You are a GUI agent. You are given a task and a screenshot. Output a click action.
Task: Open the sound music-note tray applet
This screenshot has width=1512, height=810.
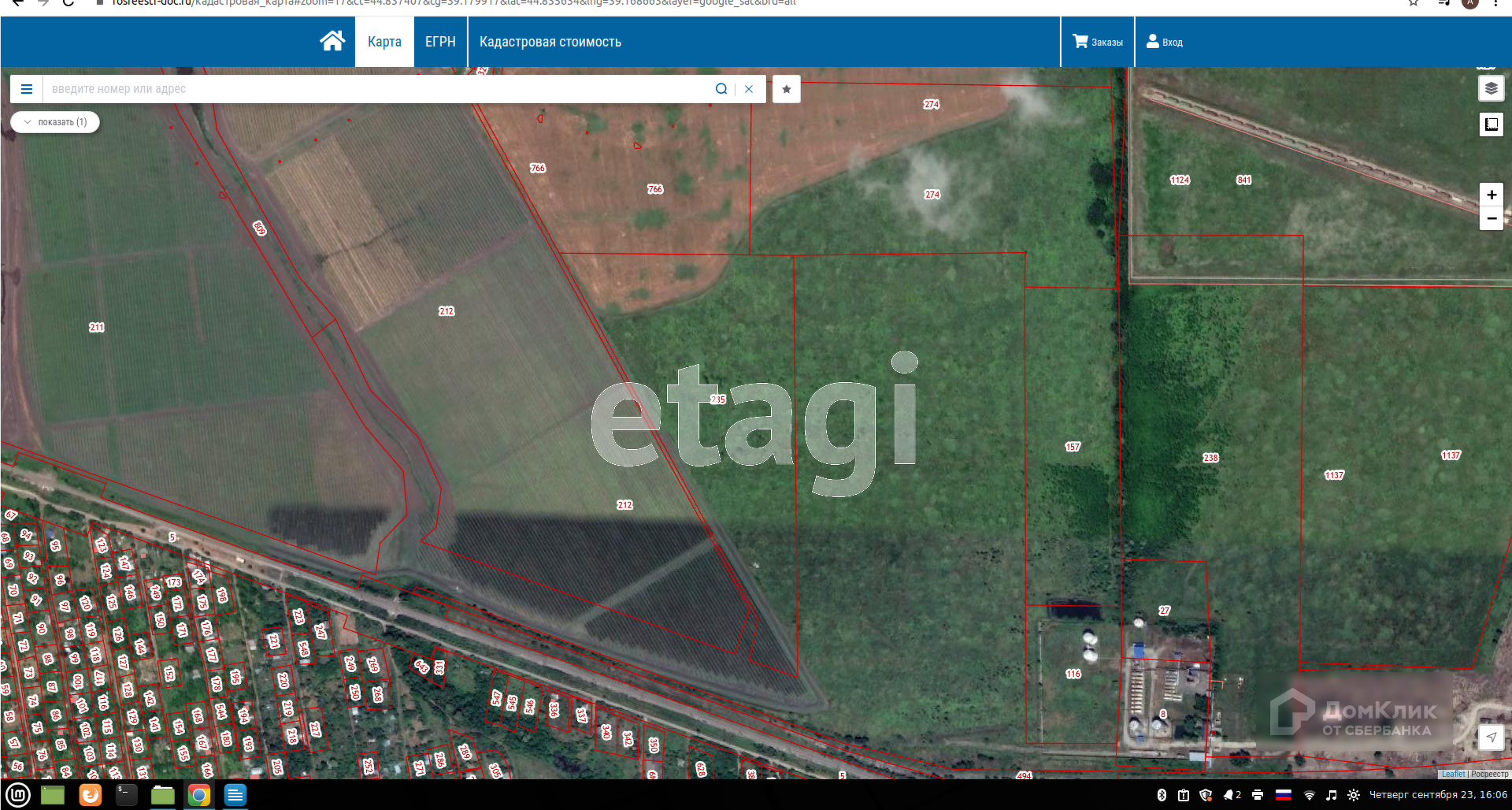point(1332,795)
